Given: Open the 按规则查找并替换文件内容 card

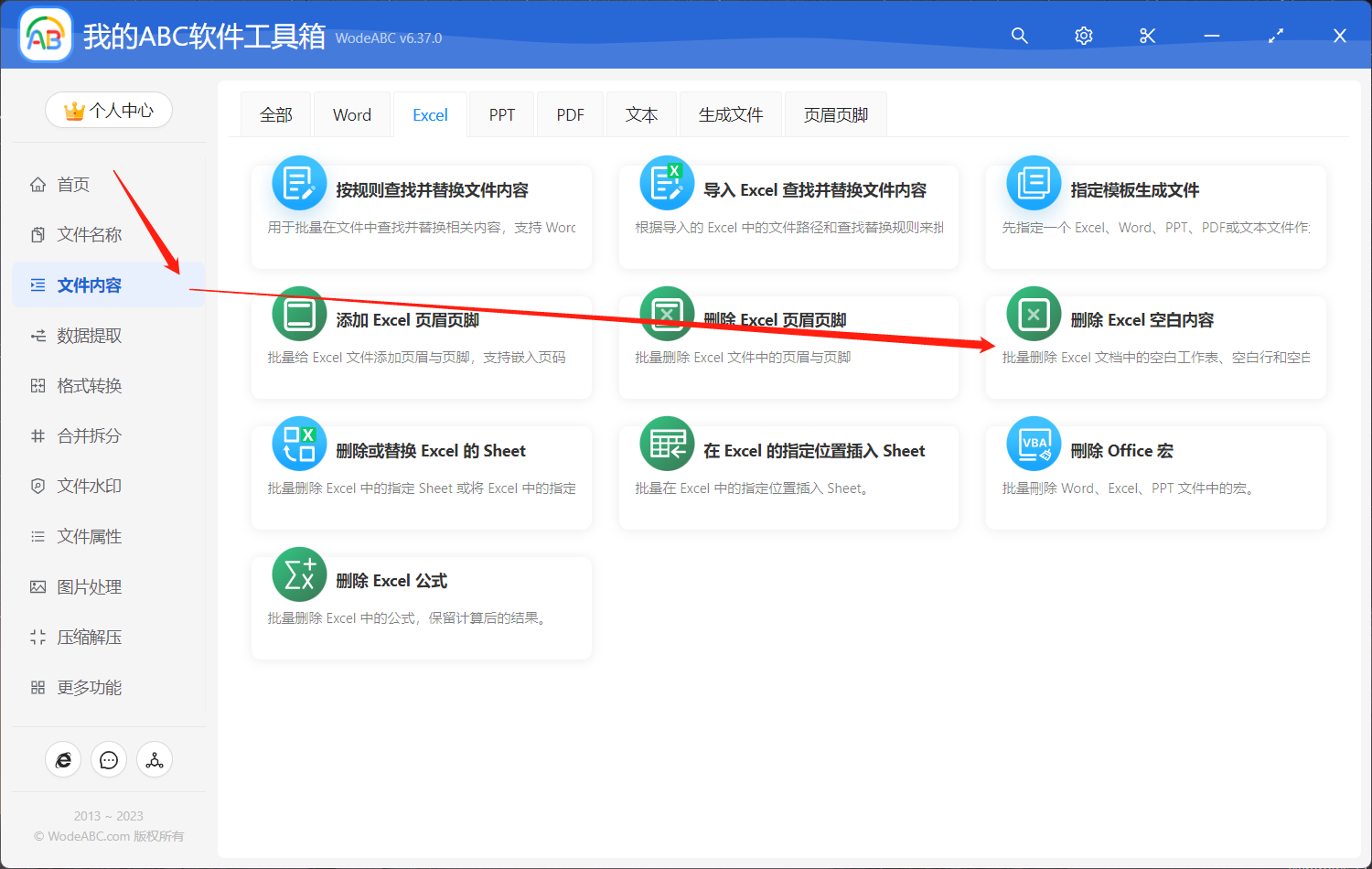Looking at the screenshot, I should (x=422, y=217).
